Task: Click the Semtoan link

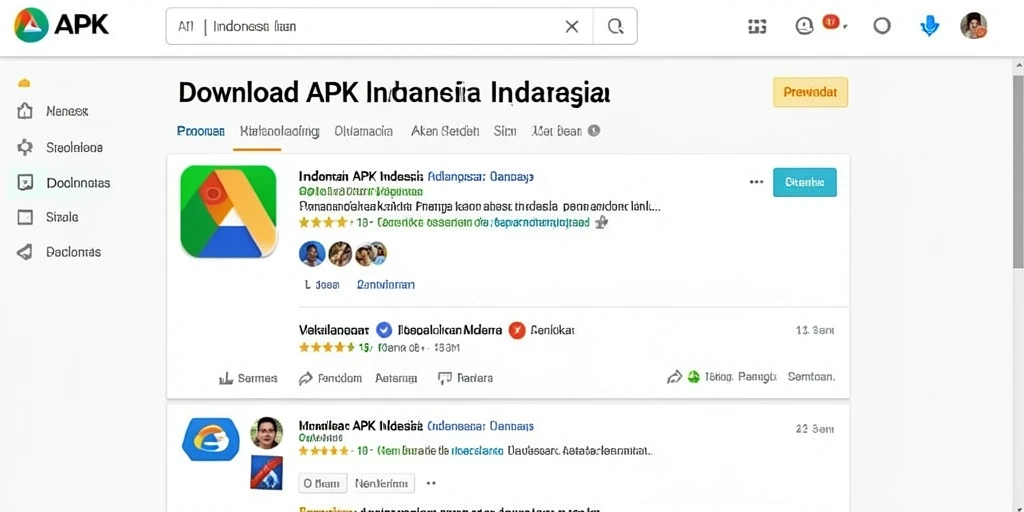Action: [811, 377]
